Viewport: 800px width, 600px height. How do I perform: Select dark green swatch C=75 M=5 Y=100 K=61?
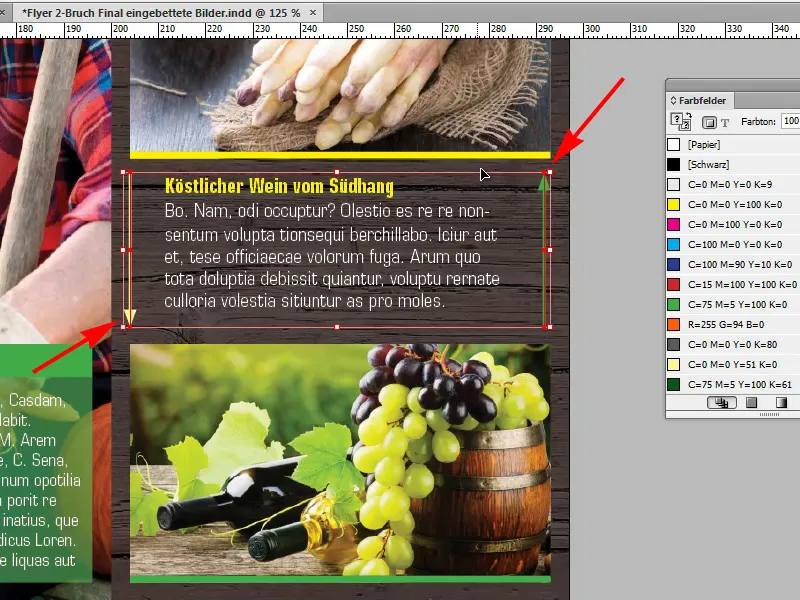point(733,384)
